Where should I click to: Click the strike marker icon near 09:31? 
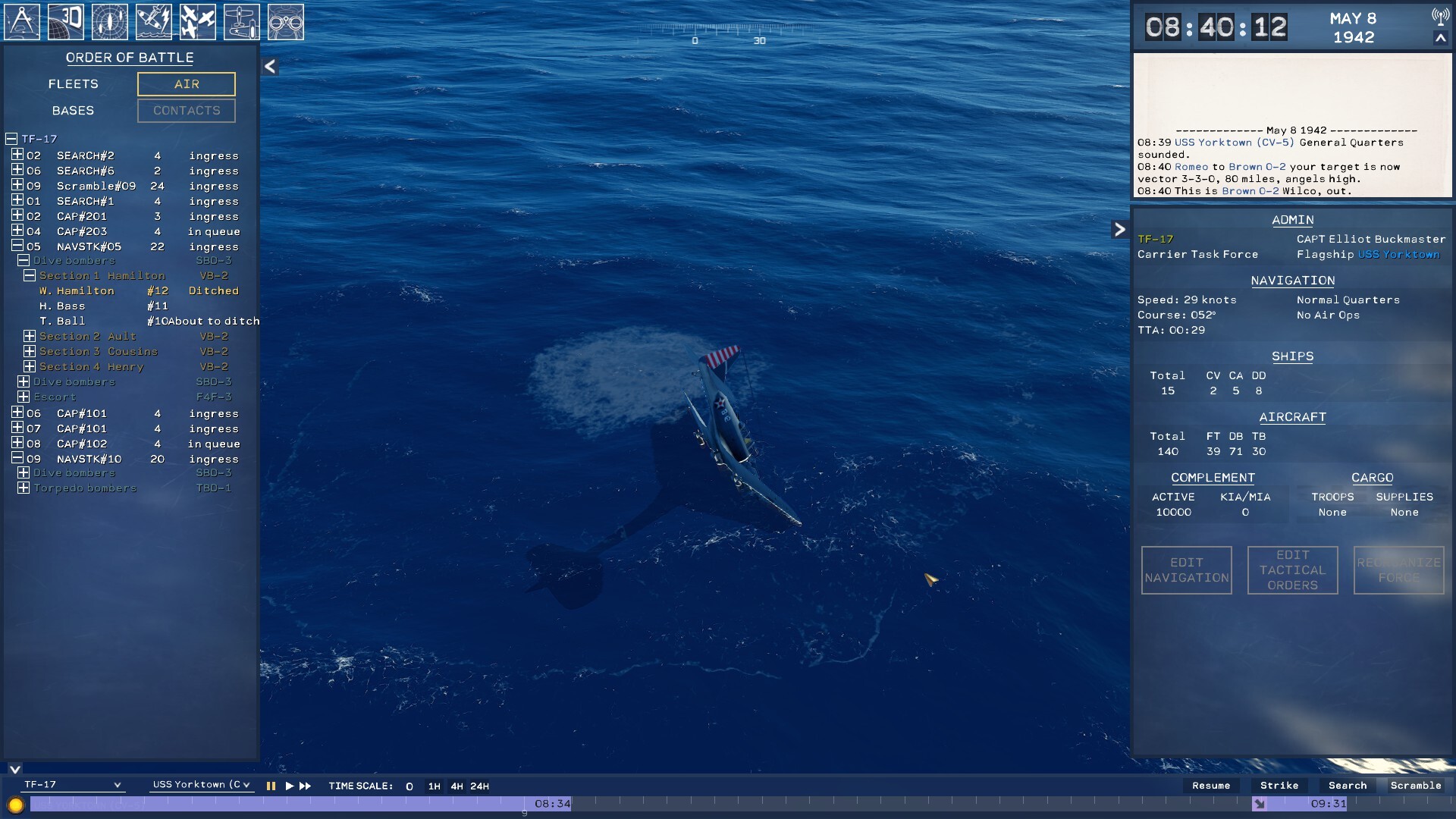pos(1260,804)
